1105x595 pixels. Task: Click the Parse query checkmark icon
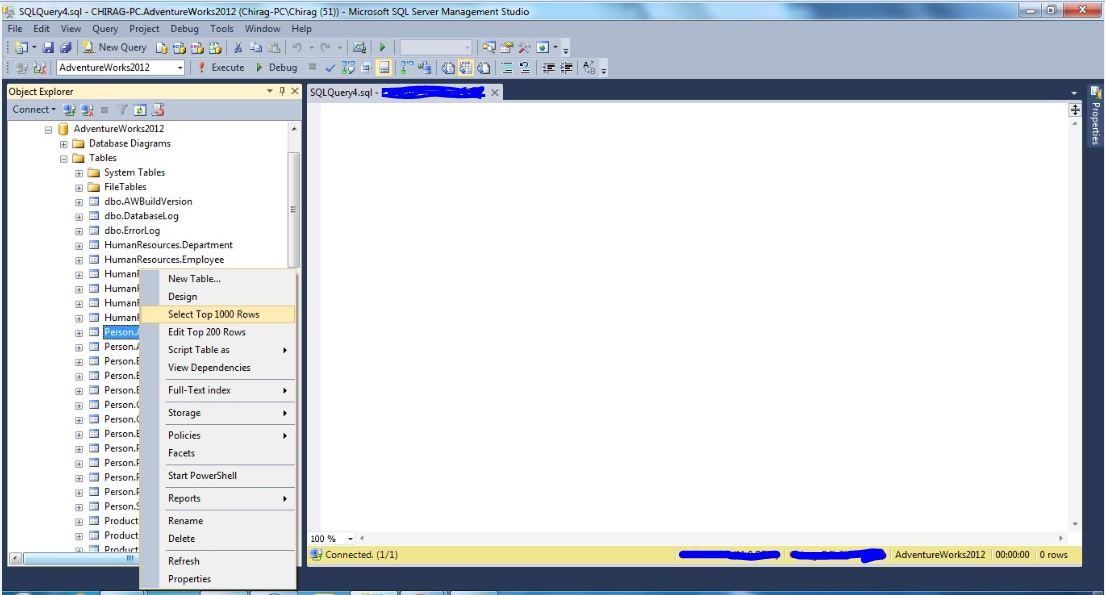coord(329,68)
